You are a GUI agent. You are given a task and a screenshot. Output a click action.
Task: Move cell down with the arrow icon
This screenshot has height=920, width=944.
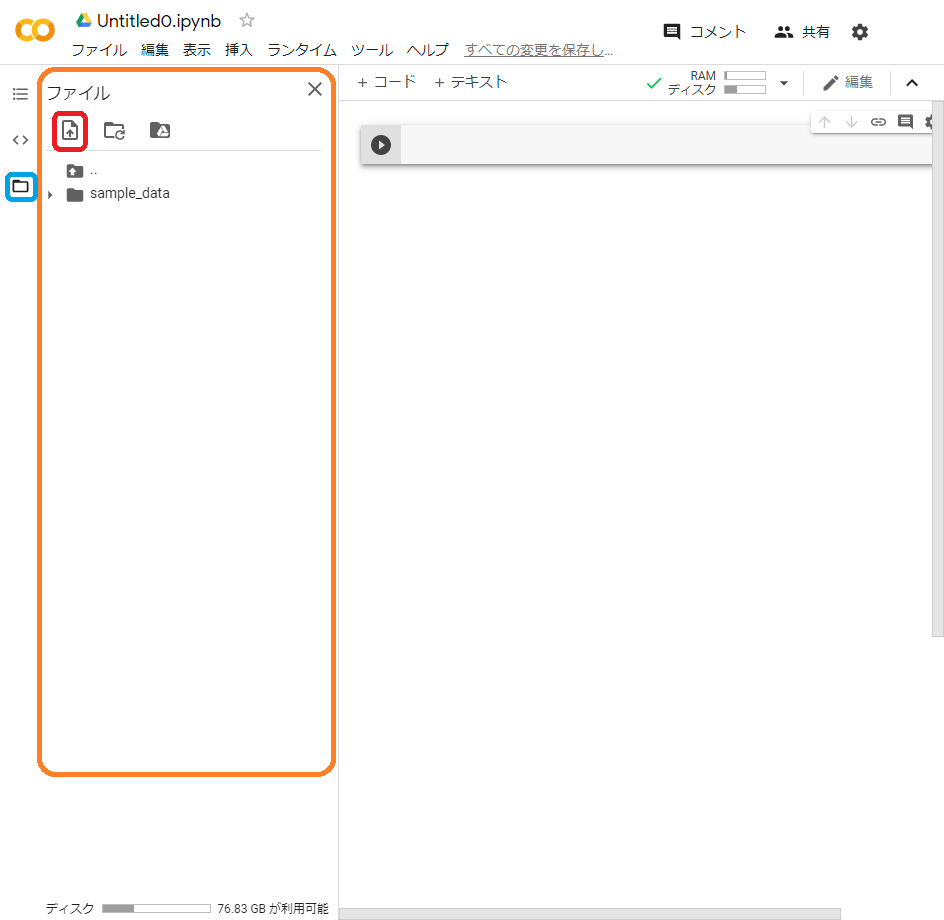(x=851, y=122)
